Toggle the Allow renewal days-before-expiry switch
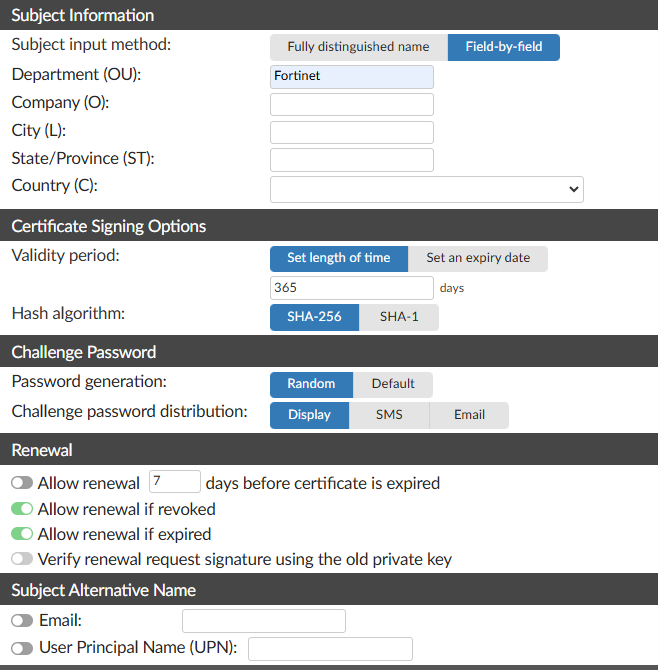659x670 pixels. [x=22, y=483]
